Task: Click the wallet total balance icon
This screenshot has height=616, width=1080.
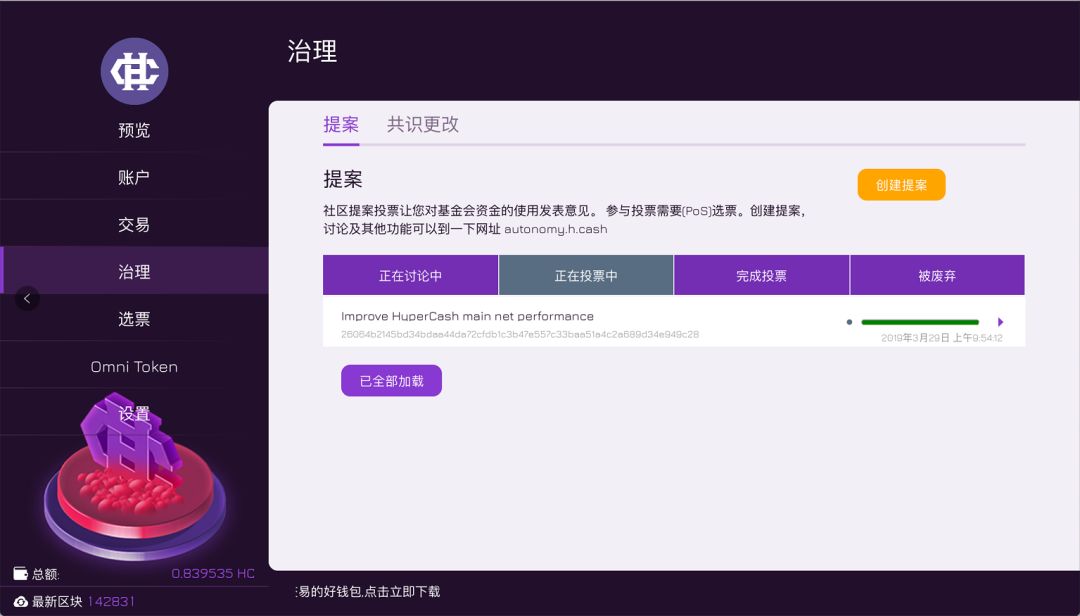Action: point(21,573)
